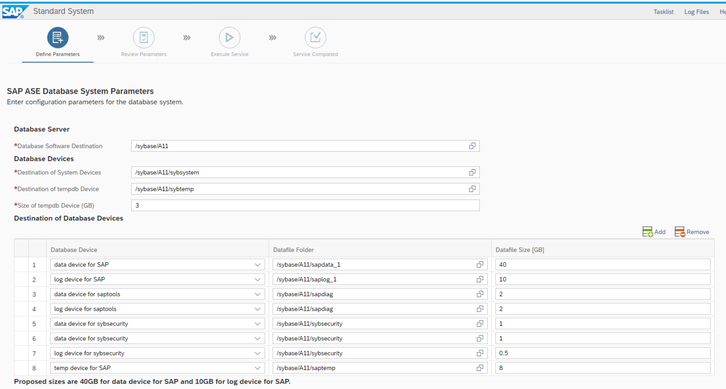
Task: Click the 'Destination of Database Devices' heading
Action: (69, 218)
